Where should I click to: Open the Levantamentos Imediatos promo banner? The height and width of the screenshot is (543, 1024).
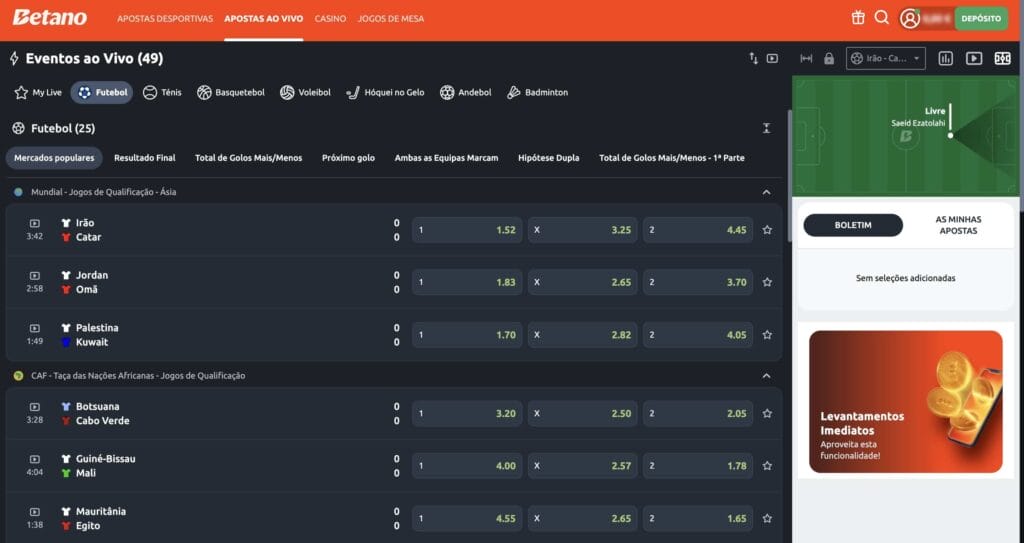tap(905, 401)
